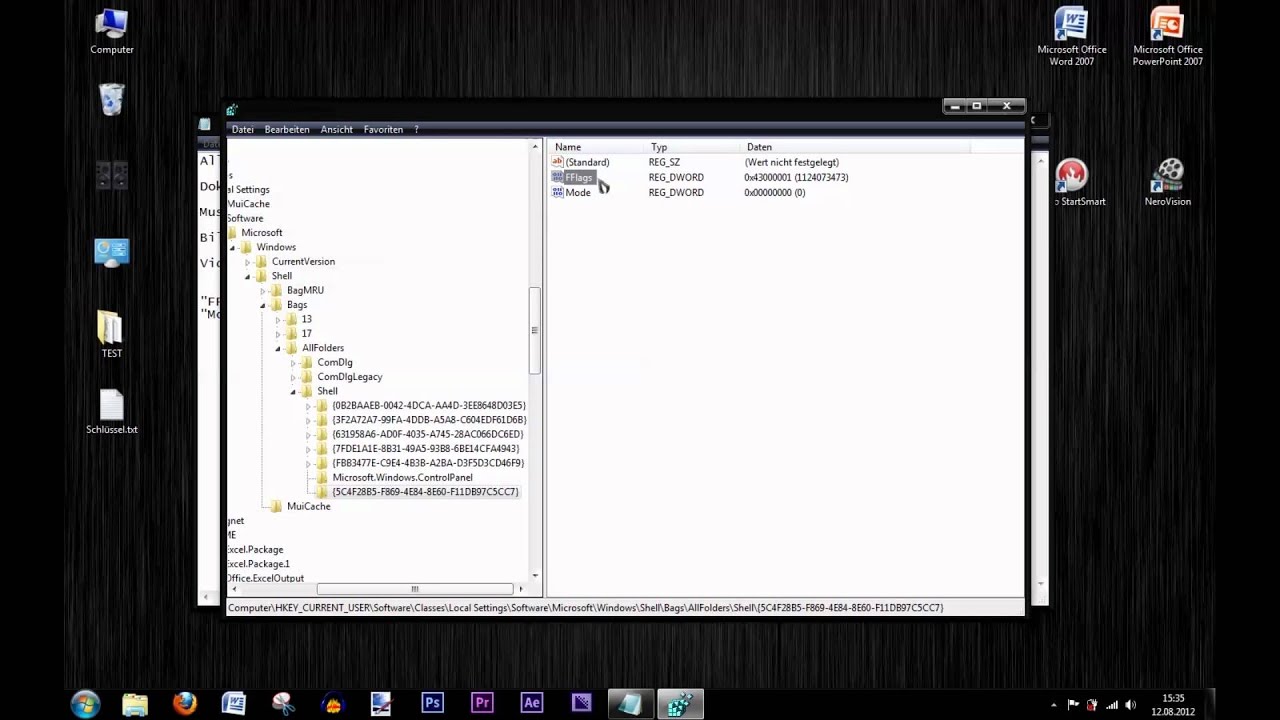Screen dimensions: 1280x720
Task: Collapse the Bags registry key
Action: (x=264, y=305)
